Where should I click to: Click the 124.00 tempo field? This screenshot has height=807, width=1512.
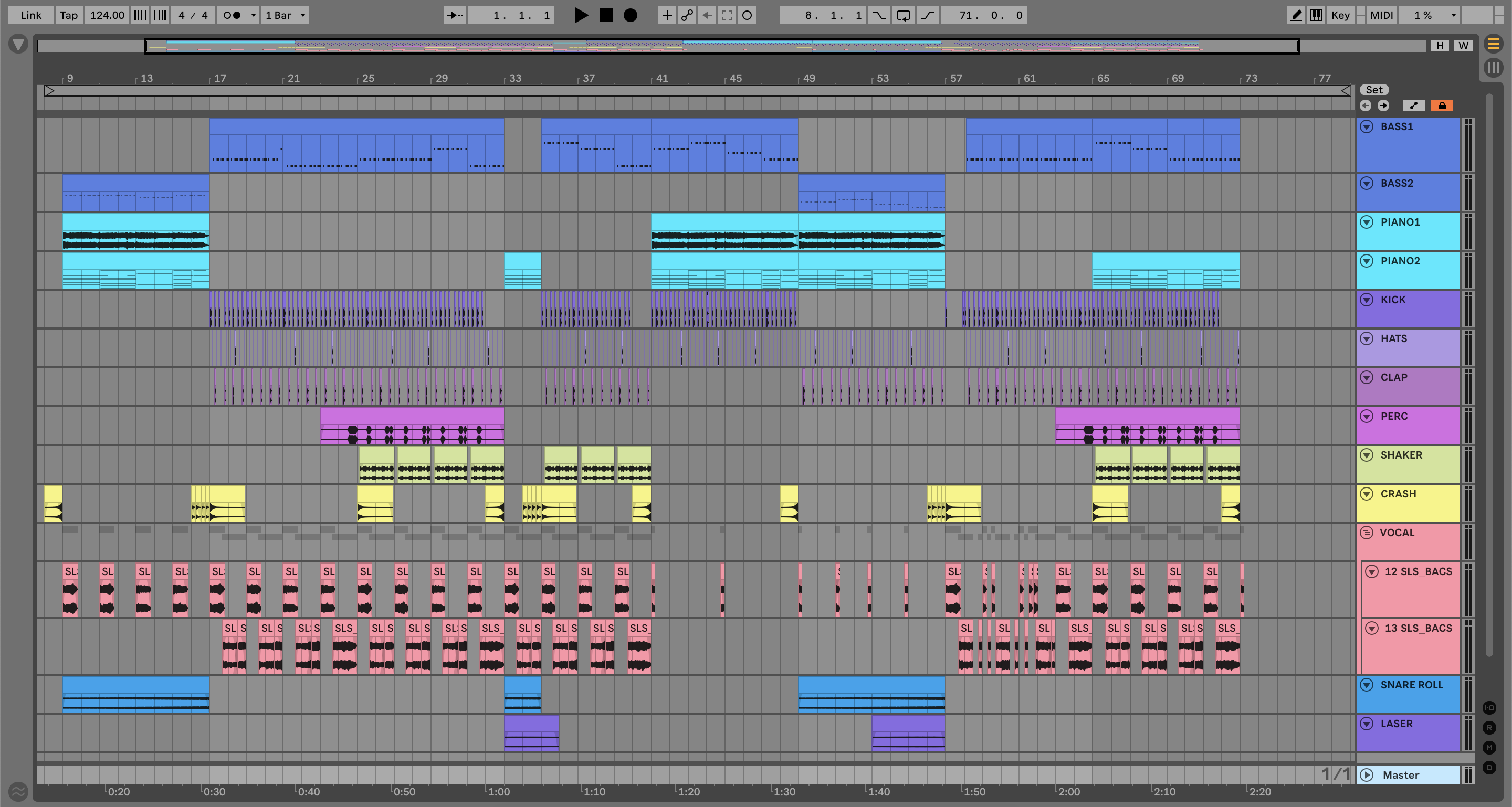[107, 15]
